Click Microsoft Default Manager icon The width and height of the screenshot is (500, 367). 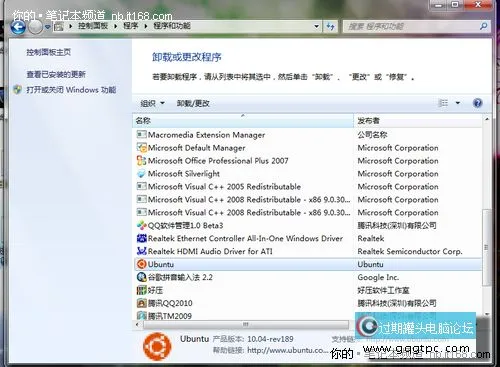141,147
